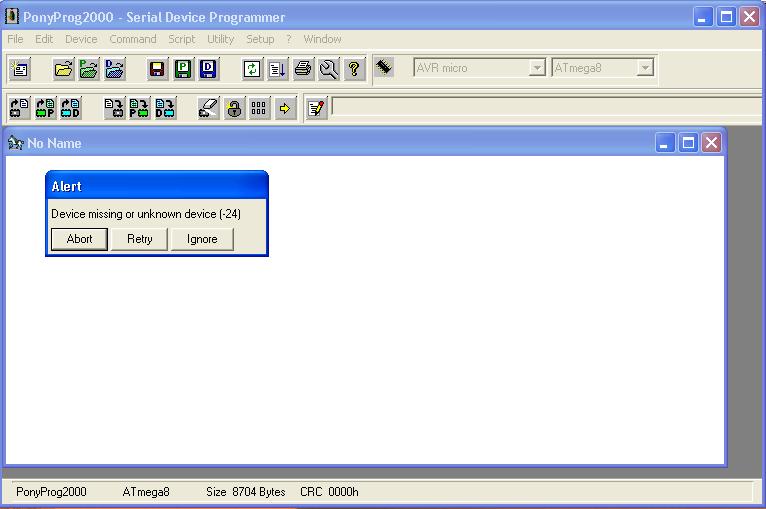Viewport: 766px width, 509px height.
Task: Click the Alert dialog title bar
Action: (157, 186)
